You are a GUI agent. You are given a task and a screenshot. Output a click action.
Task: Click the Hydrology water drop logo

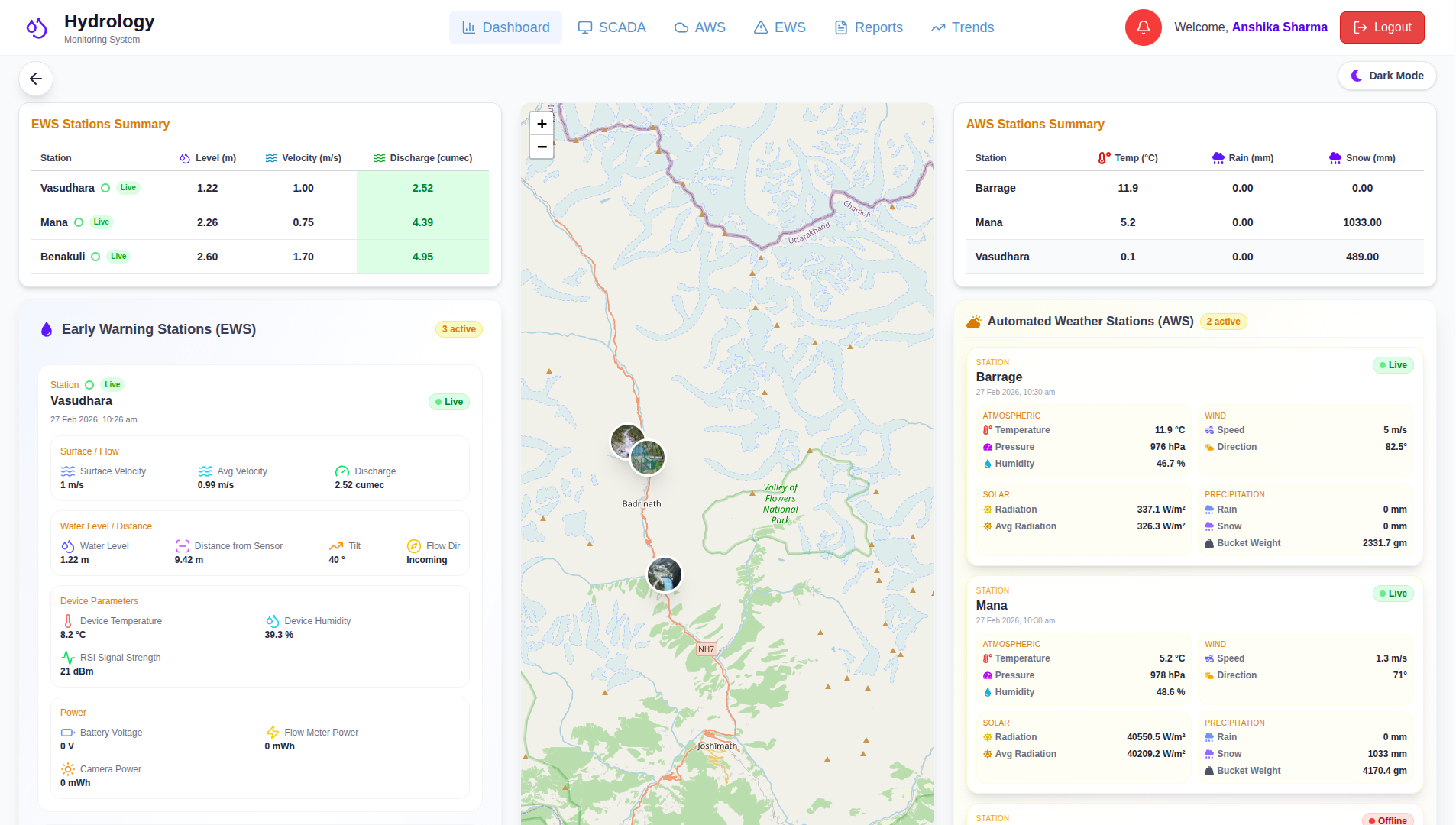pos(36,25)
